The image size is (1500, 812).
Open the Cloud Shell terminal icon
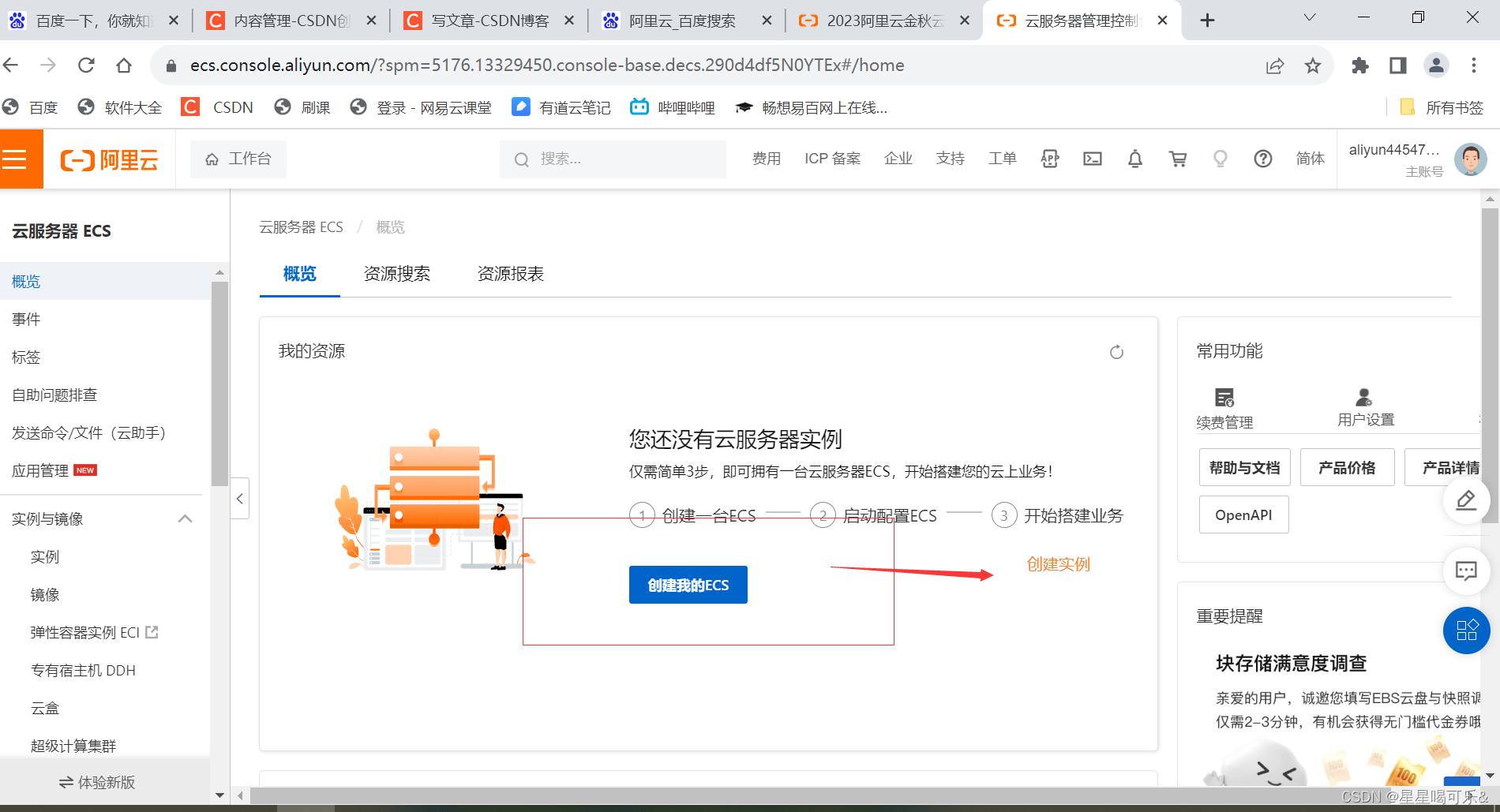[1093, 159]
